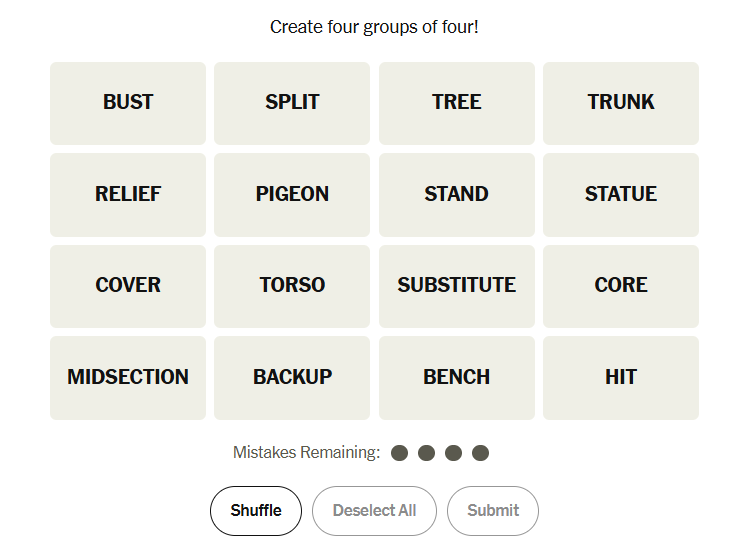Choose the MIDSECTION tile
The image size is (753, 557).
128,378
